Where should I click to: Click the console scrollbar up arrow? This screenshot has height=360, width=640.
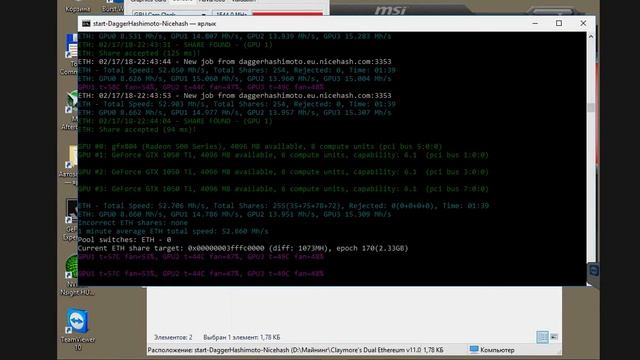[x=591, y=36]
